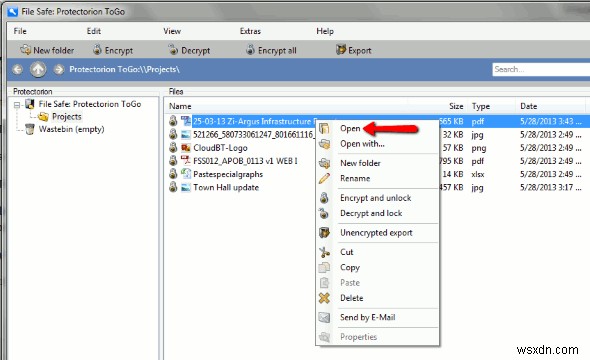Click the Delete X icon in context menu
This screenshot has height=360, width=590.
coord(324,298)
